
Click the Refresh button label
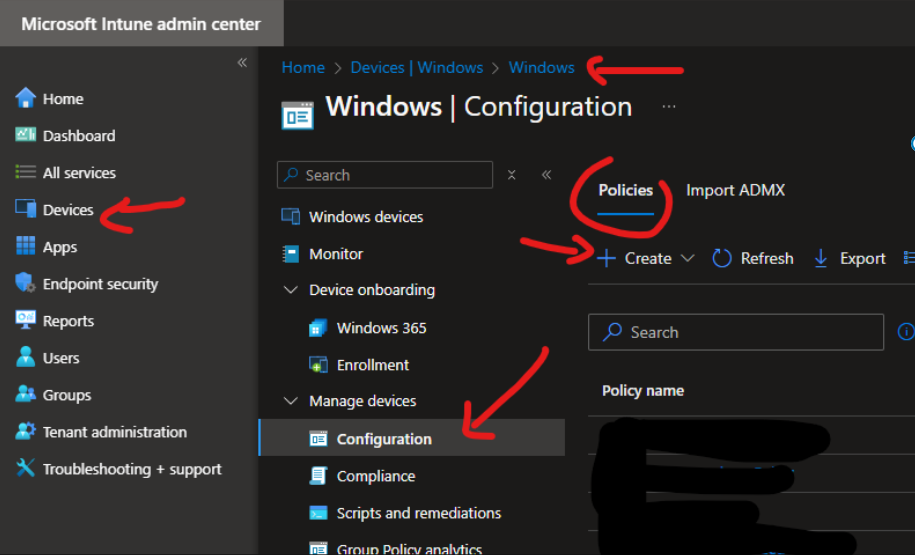pos(767,258)
